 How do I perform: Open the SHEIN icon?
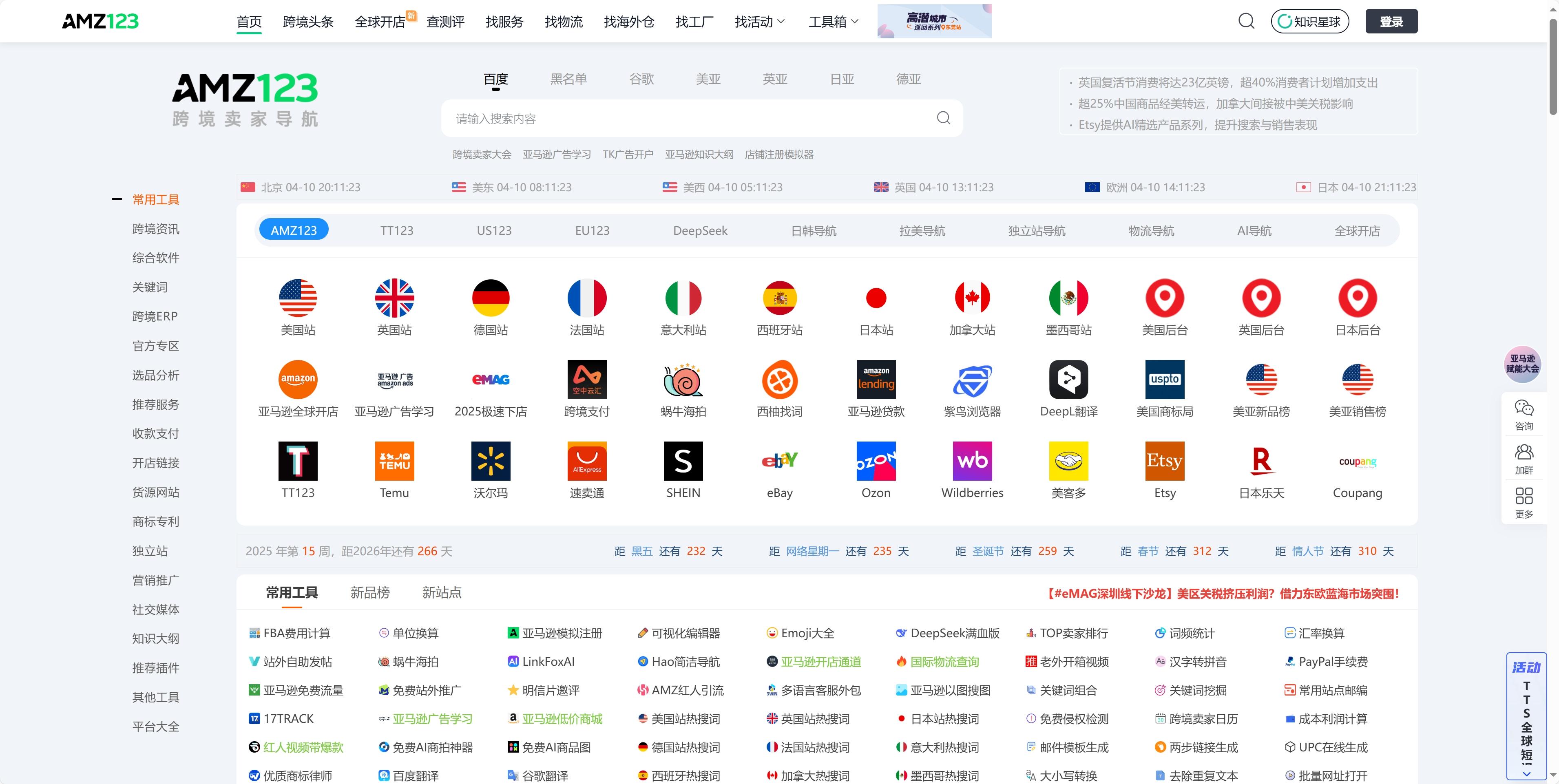coord(683,461)
